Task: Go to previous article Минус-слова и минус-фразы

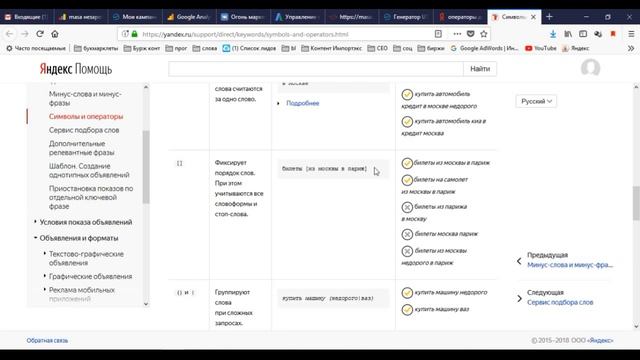Action: [570, 265]
